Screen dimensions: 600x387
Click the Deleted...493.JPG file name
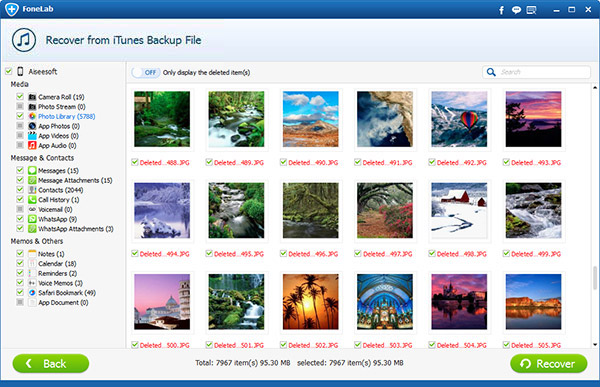click(536, 163)
